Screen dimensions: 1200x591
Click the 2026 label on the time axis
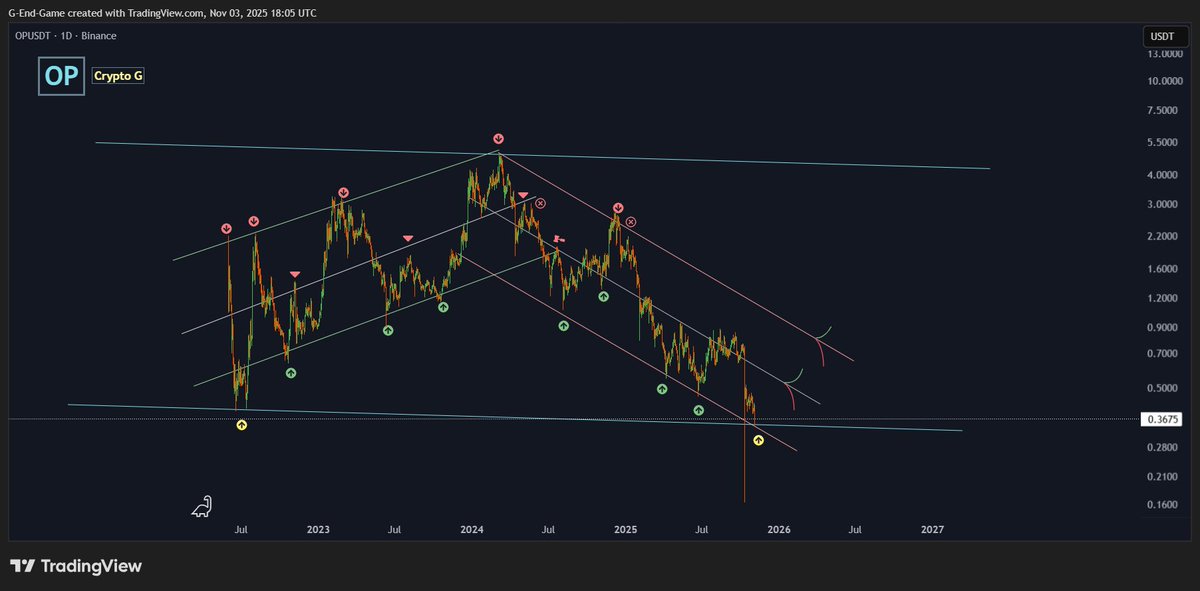point(778,529)
